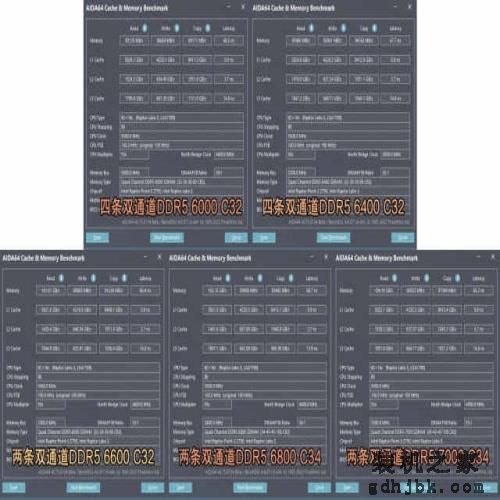
Task: Close the DDR5 6400 window via title bar X
Action: 410,7
